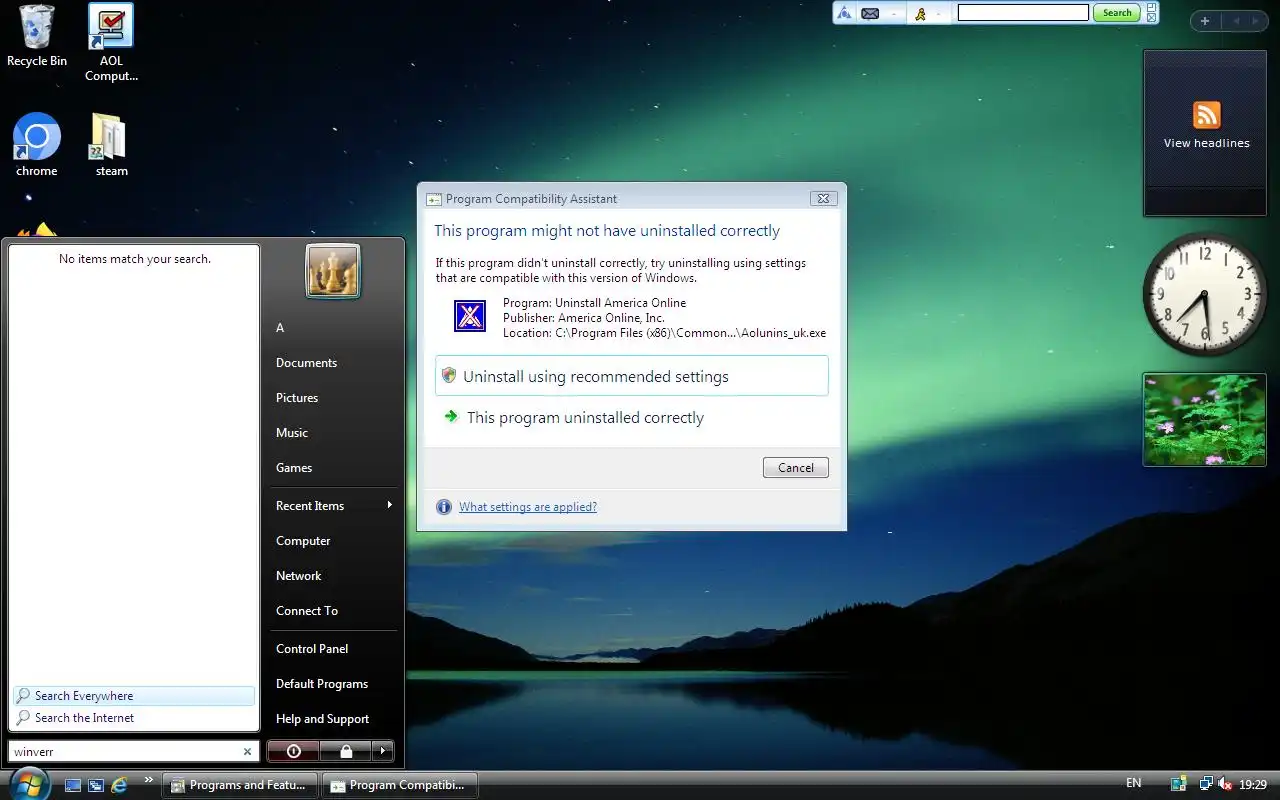
Task: Click the AOL triangle logo in toolbar
Action: click(844, 13)
